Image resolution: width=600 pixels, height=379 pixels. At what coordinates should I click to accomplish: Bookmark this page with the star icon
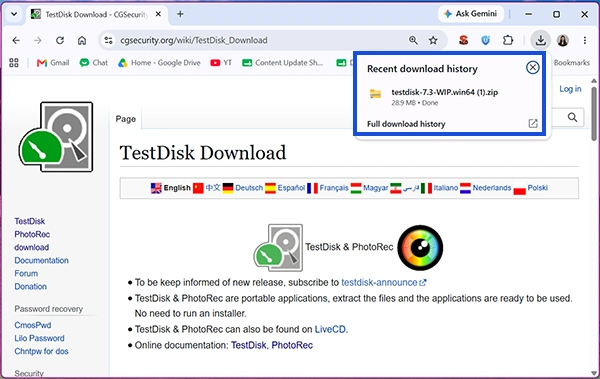[x=433, y=40]
